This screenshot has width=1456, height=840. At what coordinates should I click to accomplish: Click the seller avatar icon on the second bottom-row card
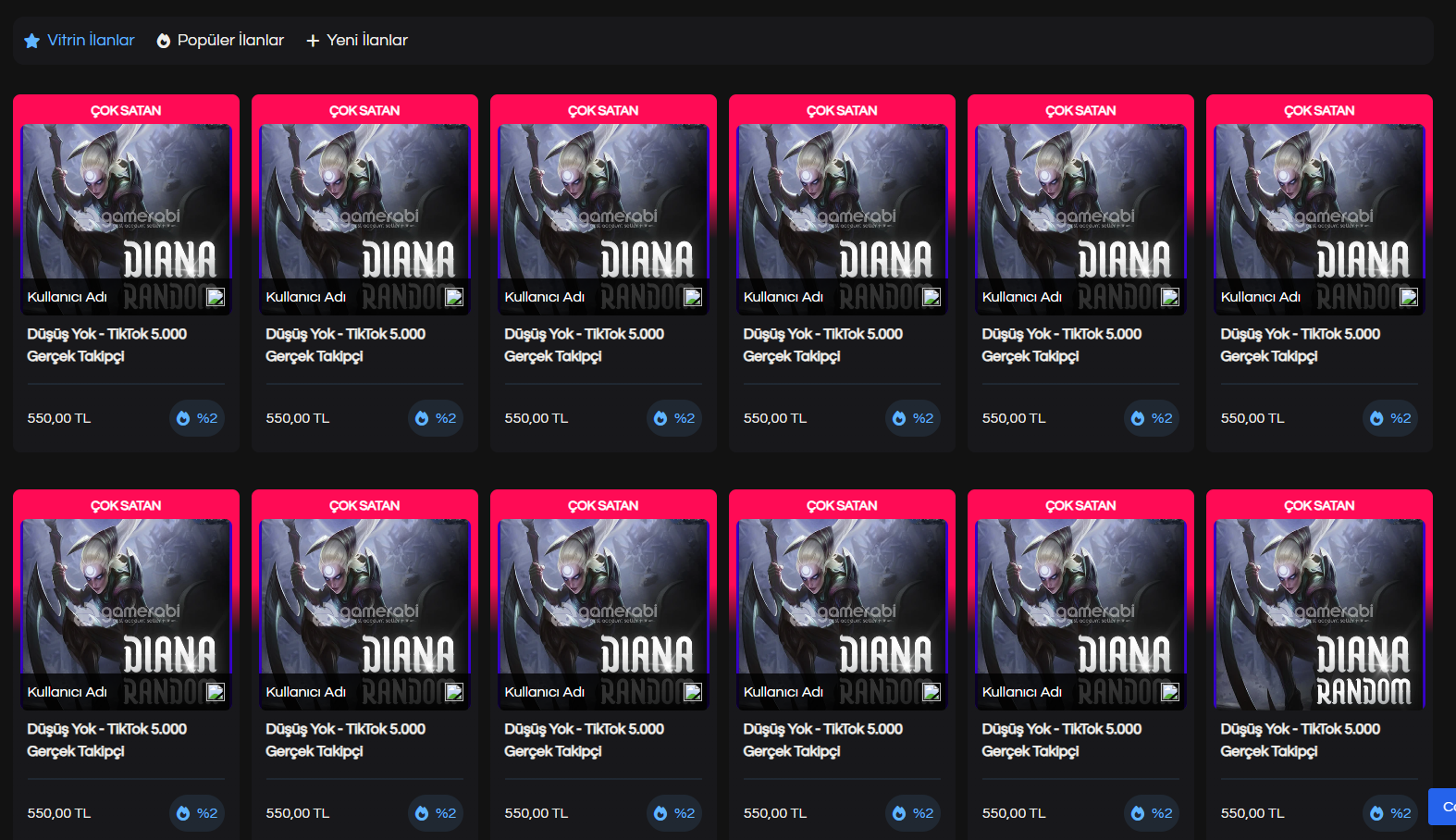click(454, 692)
